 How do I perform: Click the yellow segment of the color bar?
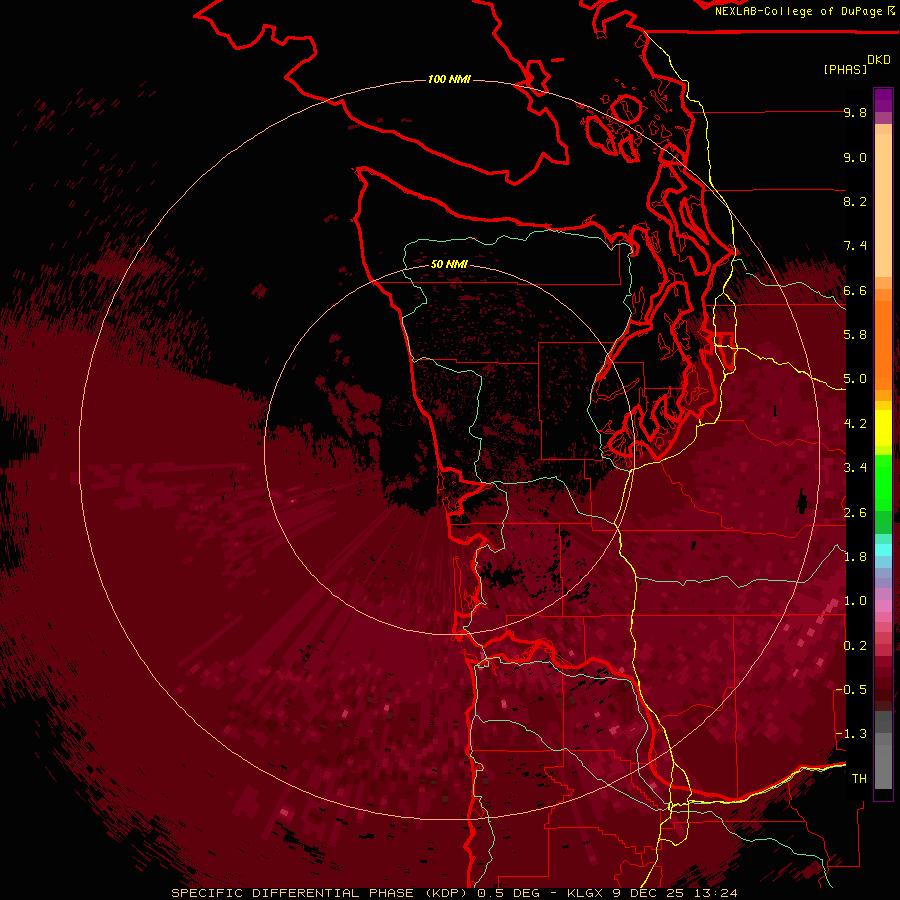tap(883, 428)
